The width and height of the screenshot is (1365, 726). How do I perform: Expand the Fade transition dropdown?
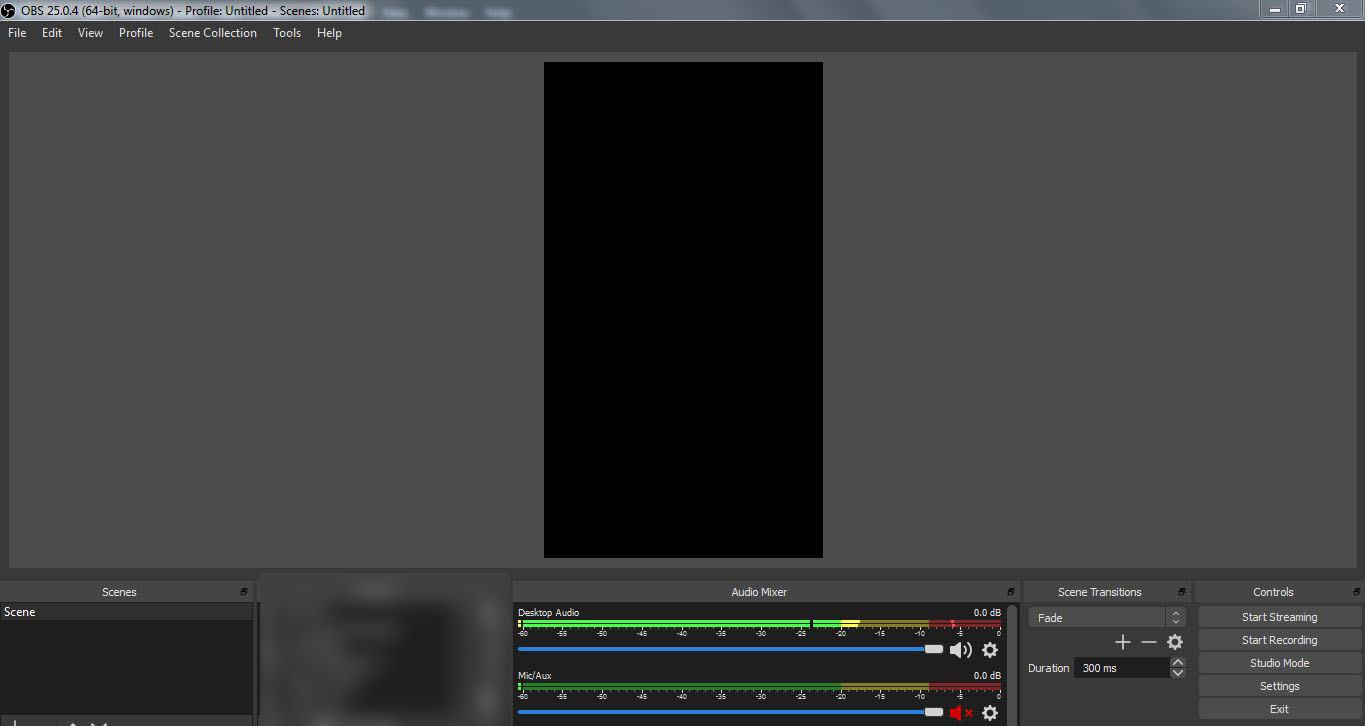1176,618
